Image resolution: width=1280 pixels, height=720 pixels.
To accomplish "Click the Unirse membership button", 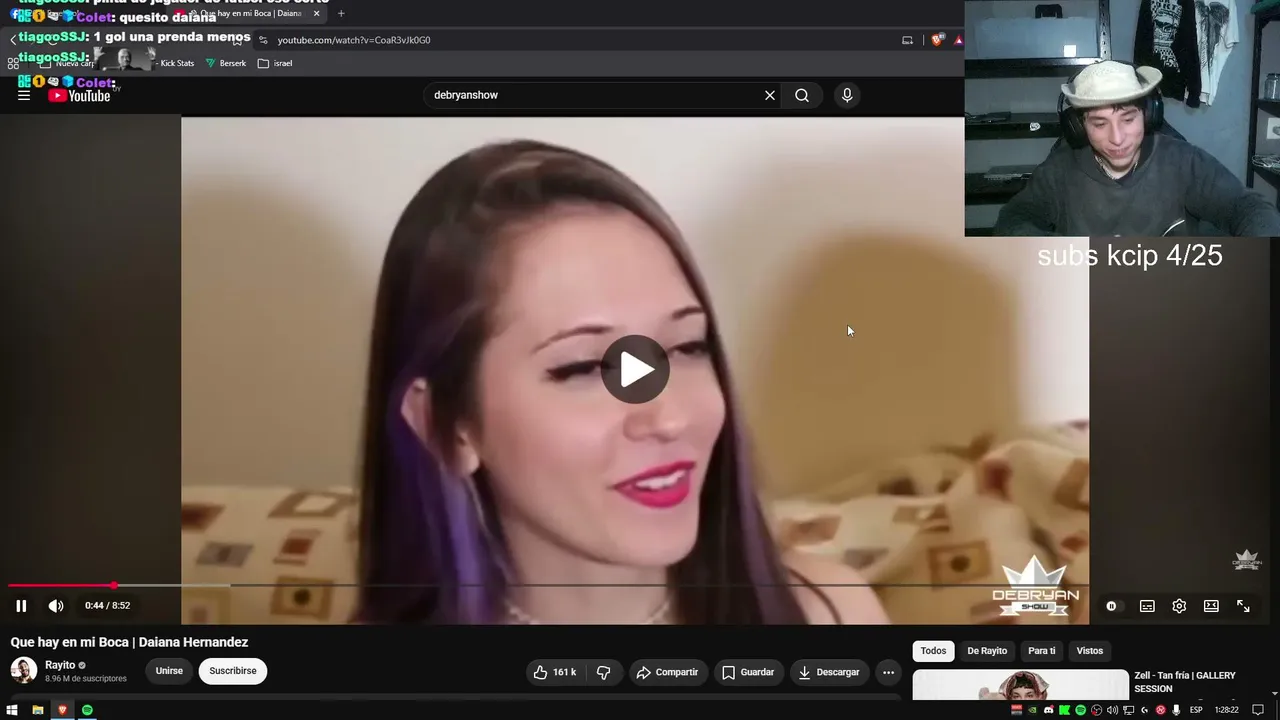I will coord(169,671).
